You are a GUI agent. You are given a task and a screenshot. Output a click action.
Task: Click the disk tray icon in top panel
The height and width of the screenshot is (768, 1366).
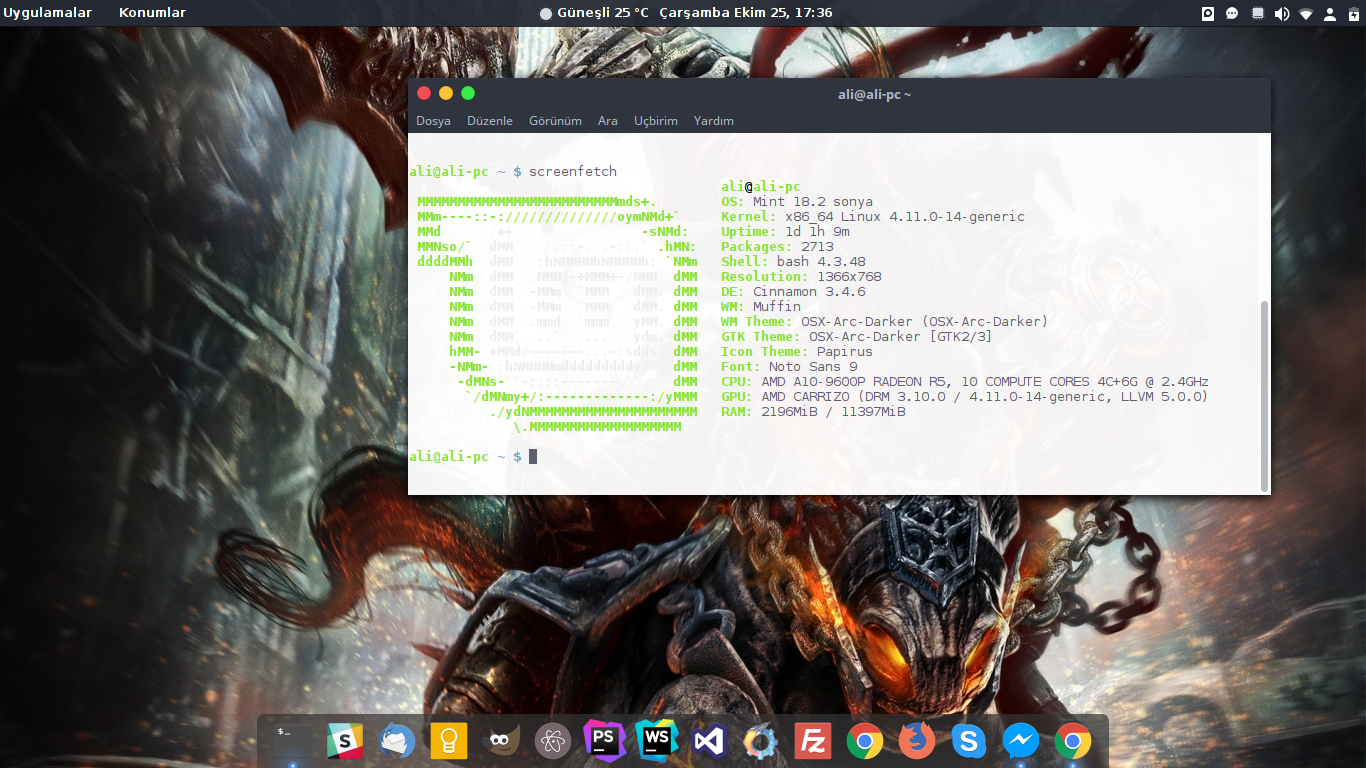pos(1208,13)
